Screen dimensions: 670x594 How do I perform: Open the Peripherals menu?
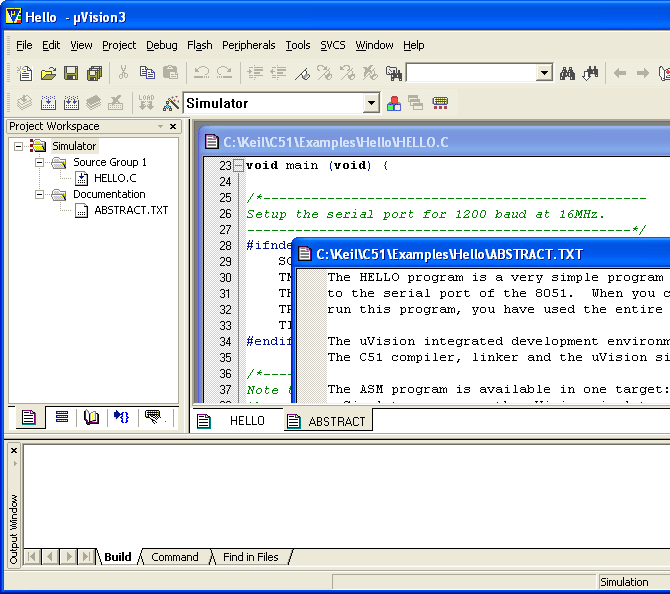pyautogui.click(x=249, y=45)
